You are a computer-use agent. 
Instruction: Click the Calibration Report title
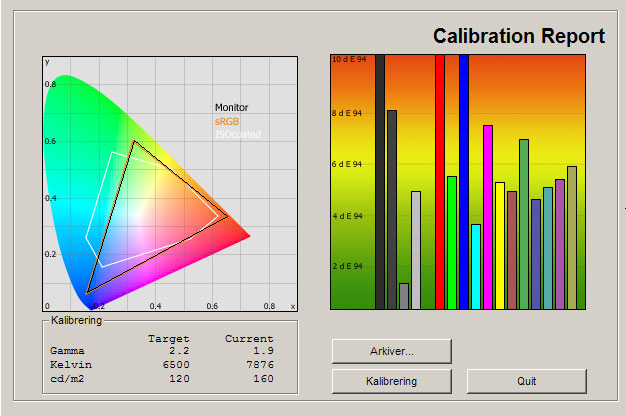[518, 37]
